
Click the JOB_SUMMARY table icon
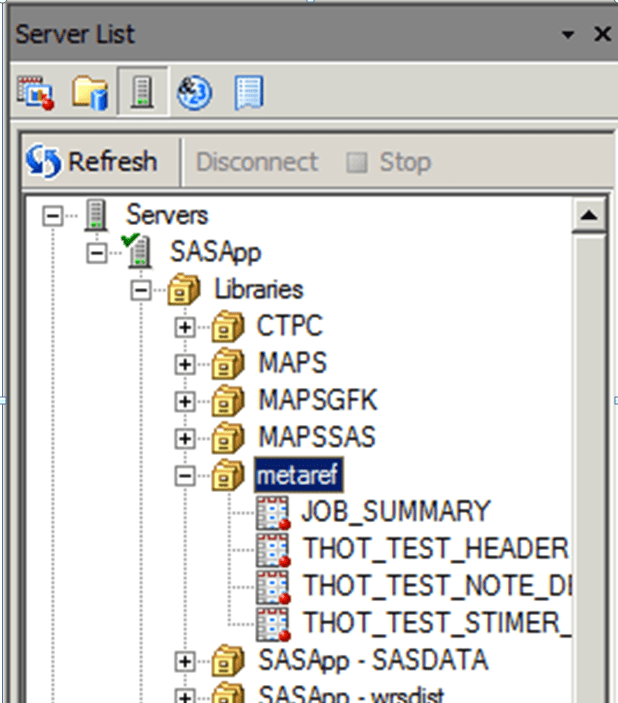(x=273, y=513)
